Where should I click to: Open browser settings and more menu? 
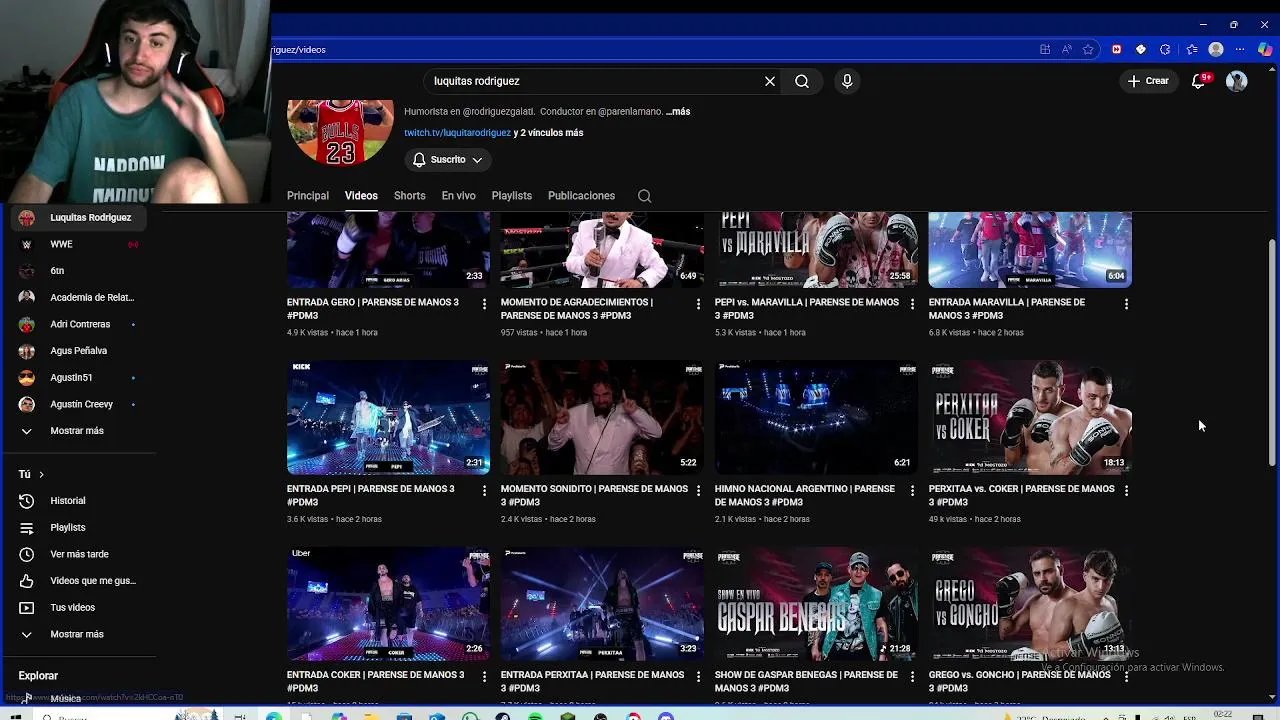1240,49
